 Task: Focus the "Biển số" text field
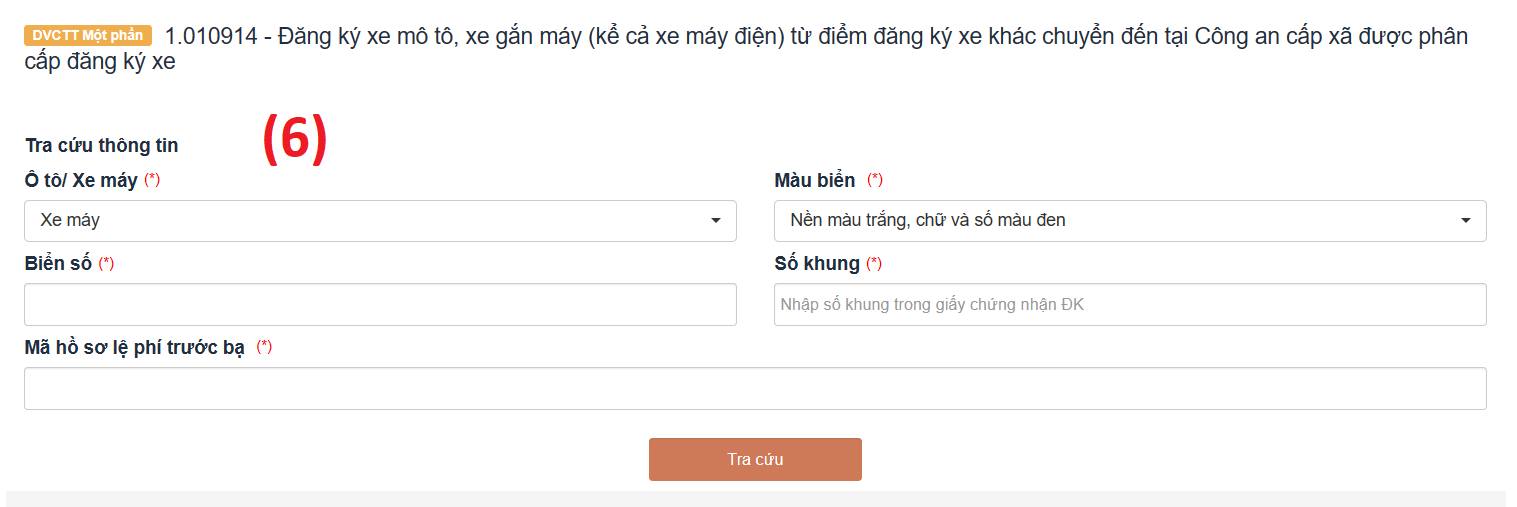point(380,304)
